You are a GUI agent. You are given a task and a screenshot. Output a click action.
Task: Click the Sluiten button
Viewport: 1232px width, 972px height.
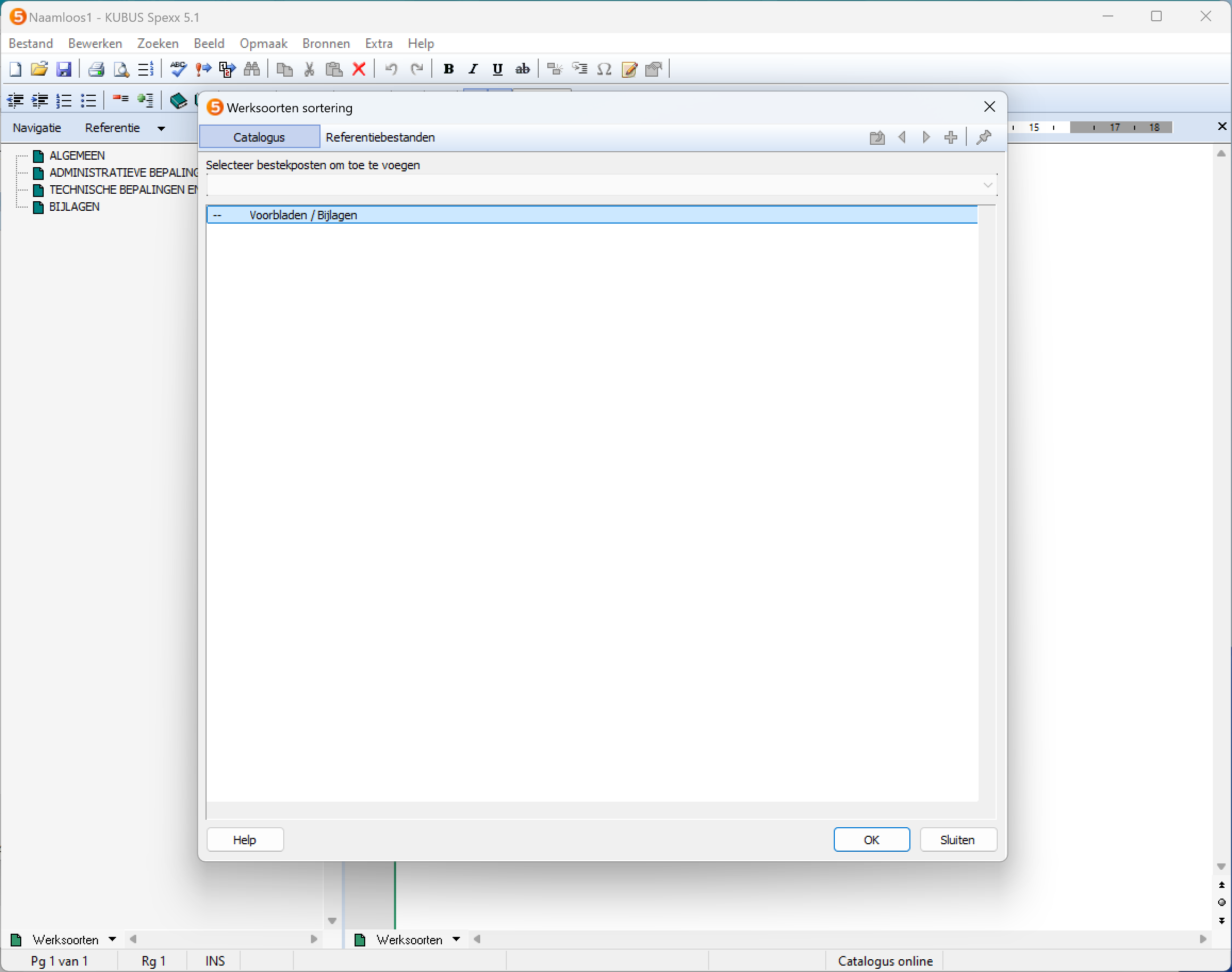coord(958,840)
